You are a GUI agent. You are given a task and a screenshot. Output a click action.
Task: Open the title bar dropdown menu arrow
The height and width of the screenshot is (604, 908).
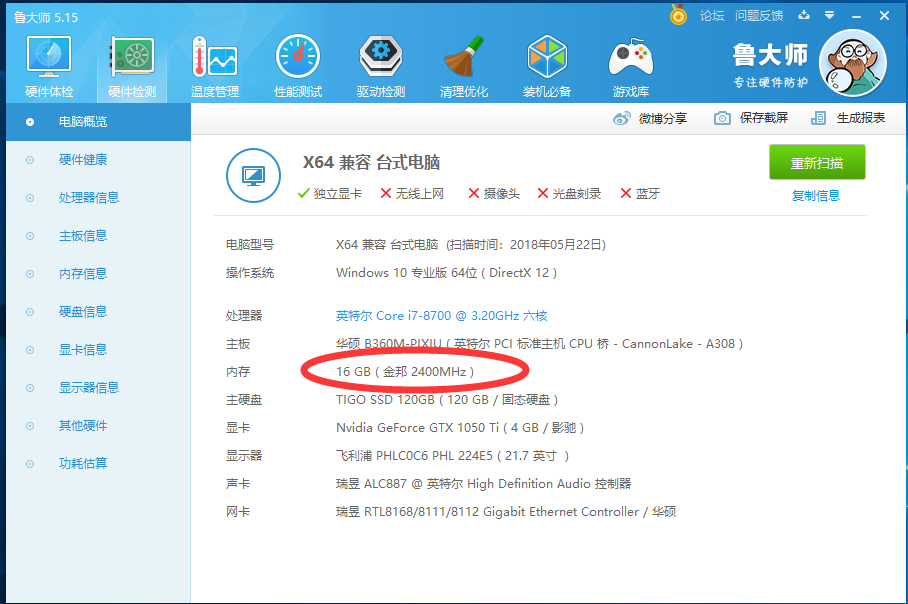coord(829,15)
